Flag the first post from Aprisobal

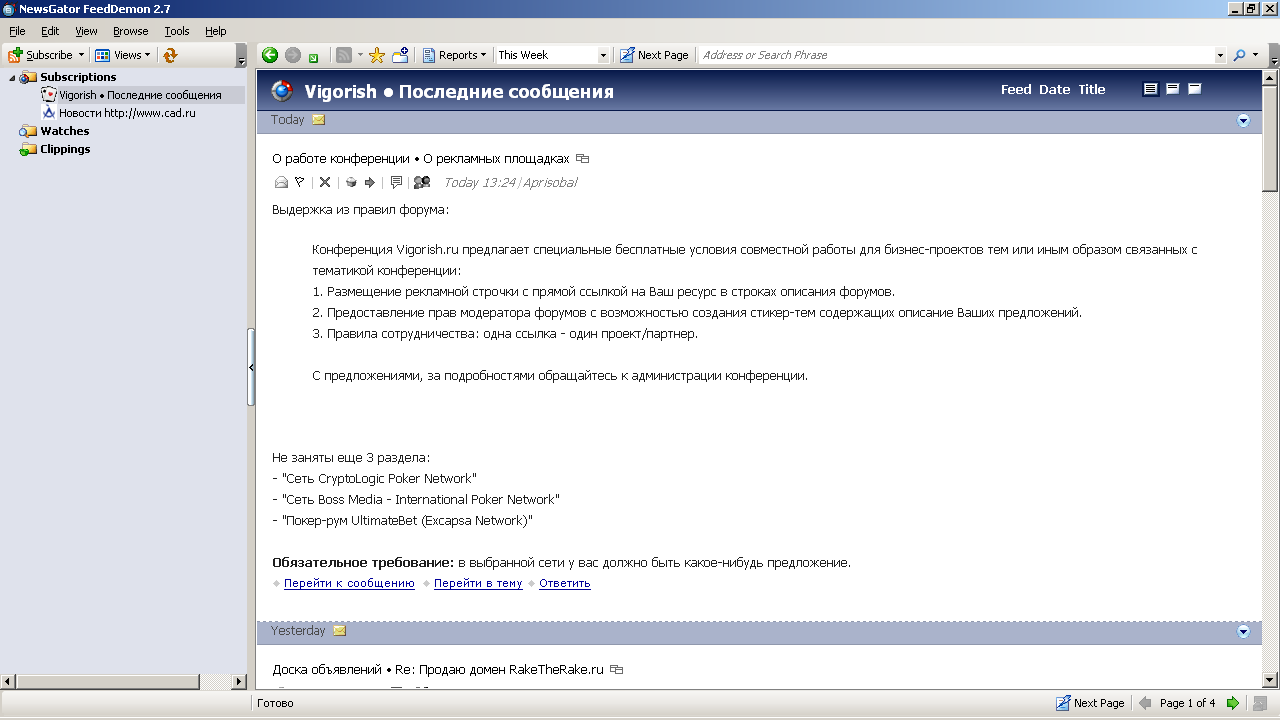(299, 182)
